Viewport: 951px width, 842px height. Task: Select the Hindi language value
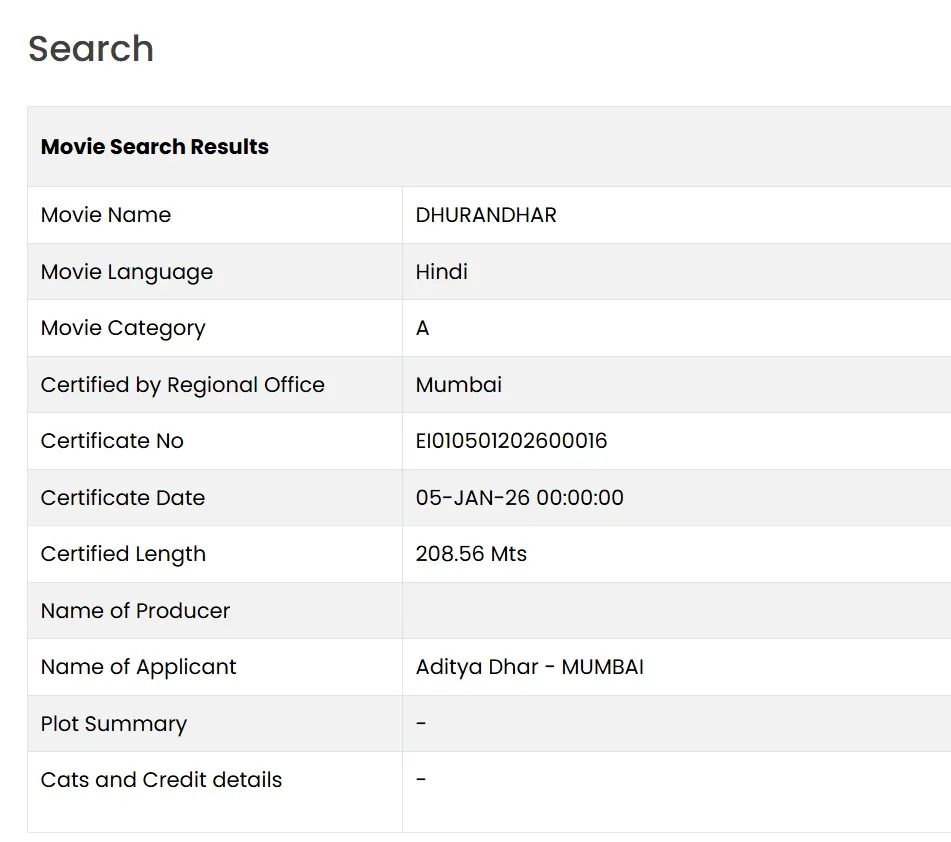pos(442,272)
